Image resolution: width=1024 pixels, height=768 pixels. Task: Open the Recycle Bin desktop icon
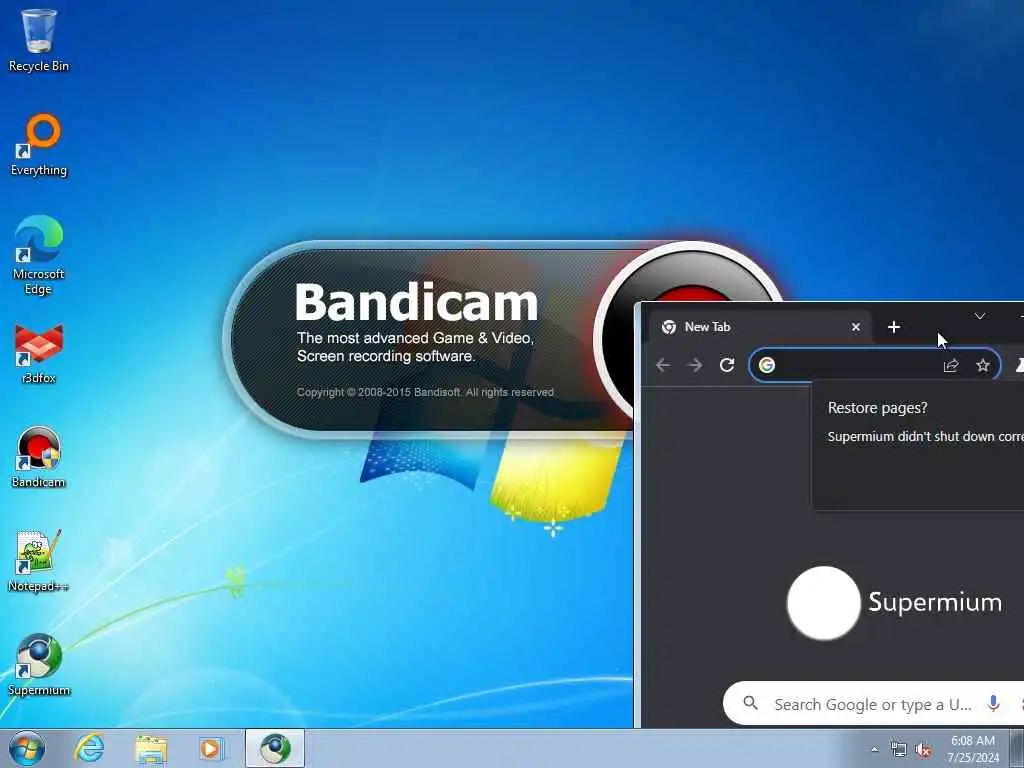[39, 40]
